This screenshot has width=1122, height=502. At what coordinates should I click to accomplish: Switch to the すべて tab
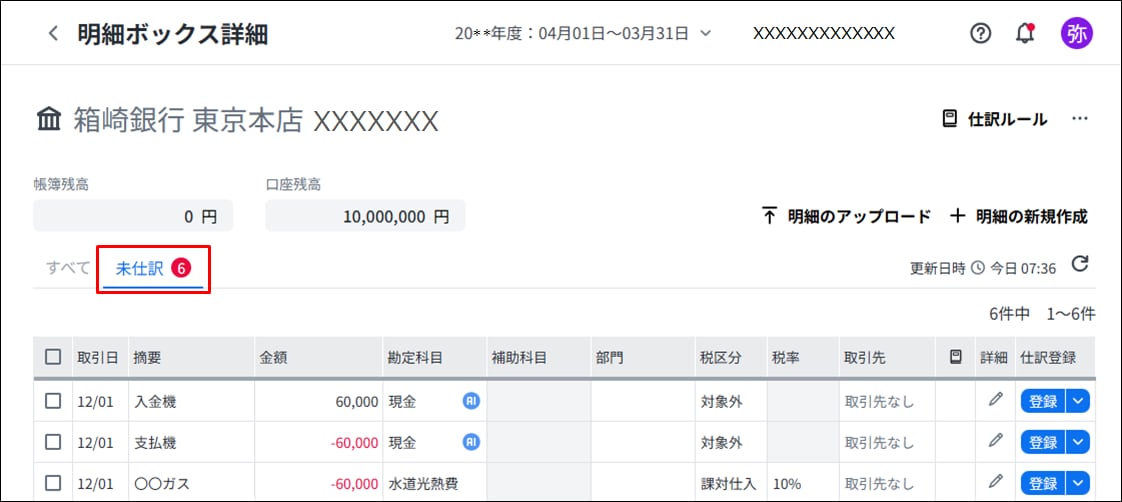click(68, 268)
